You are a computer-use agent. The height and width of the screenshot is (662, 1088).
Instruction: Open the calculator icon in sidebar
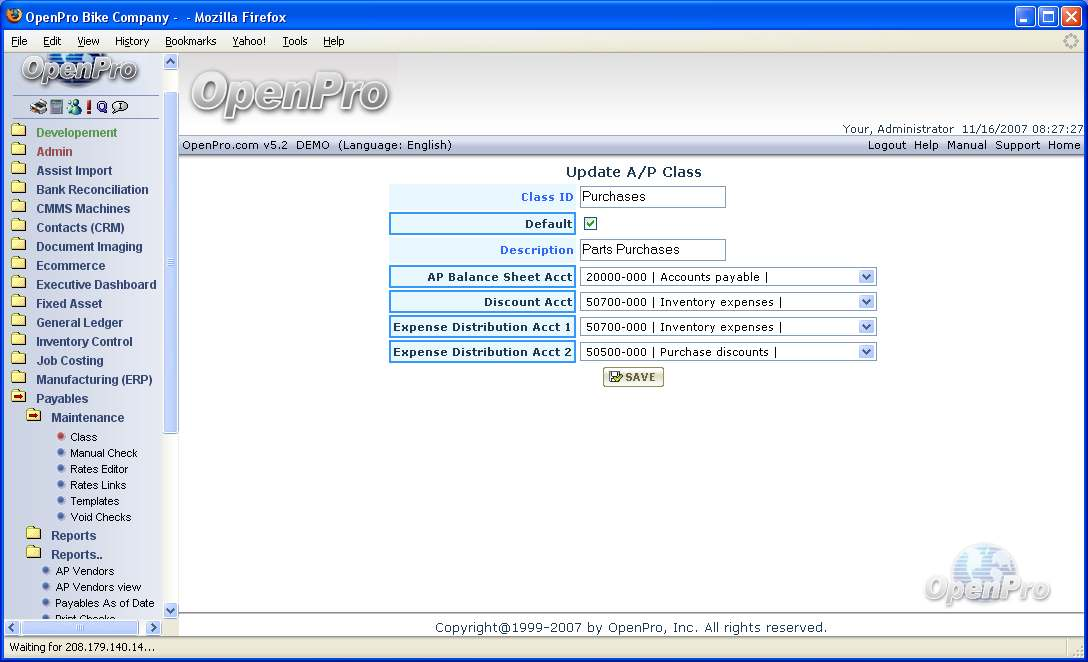coord(57,107)
